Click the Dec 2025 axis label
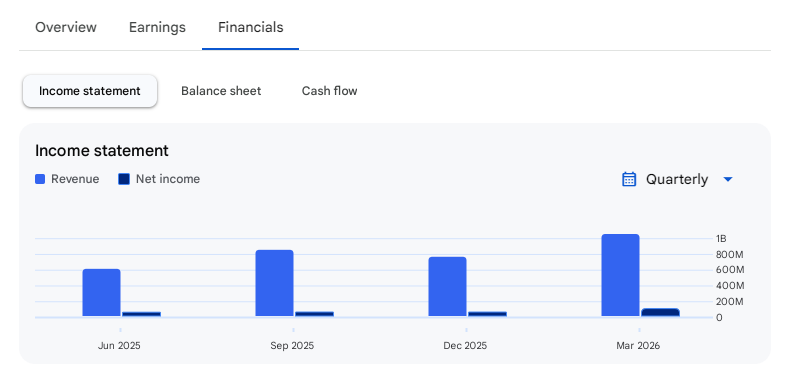Viewport: 792px width, 382px height. click(465, 346)
